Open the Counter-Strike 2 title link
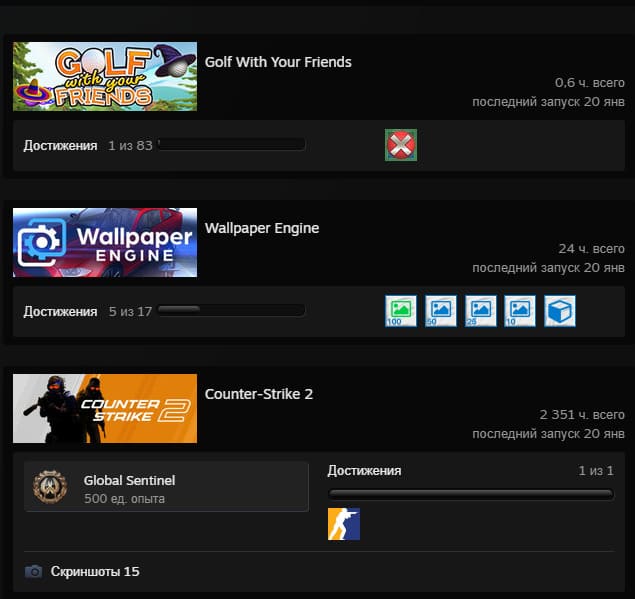This screenshot has width=635, height=599. [x=259, y=394]
